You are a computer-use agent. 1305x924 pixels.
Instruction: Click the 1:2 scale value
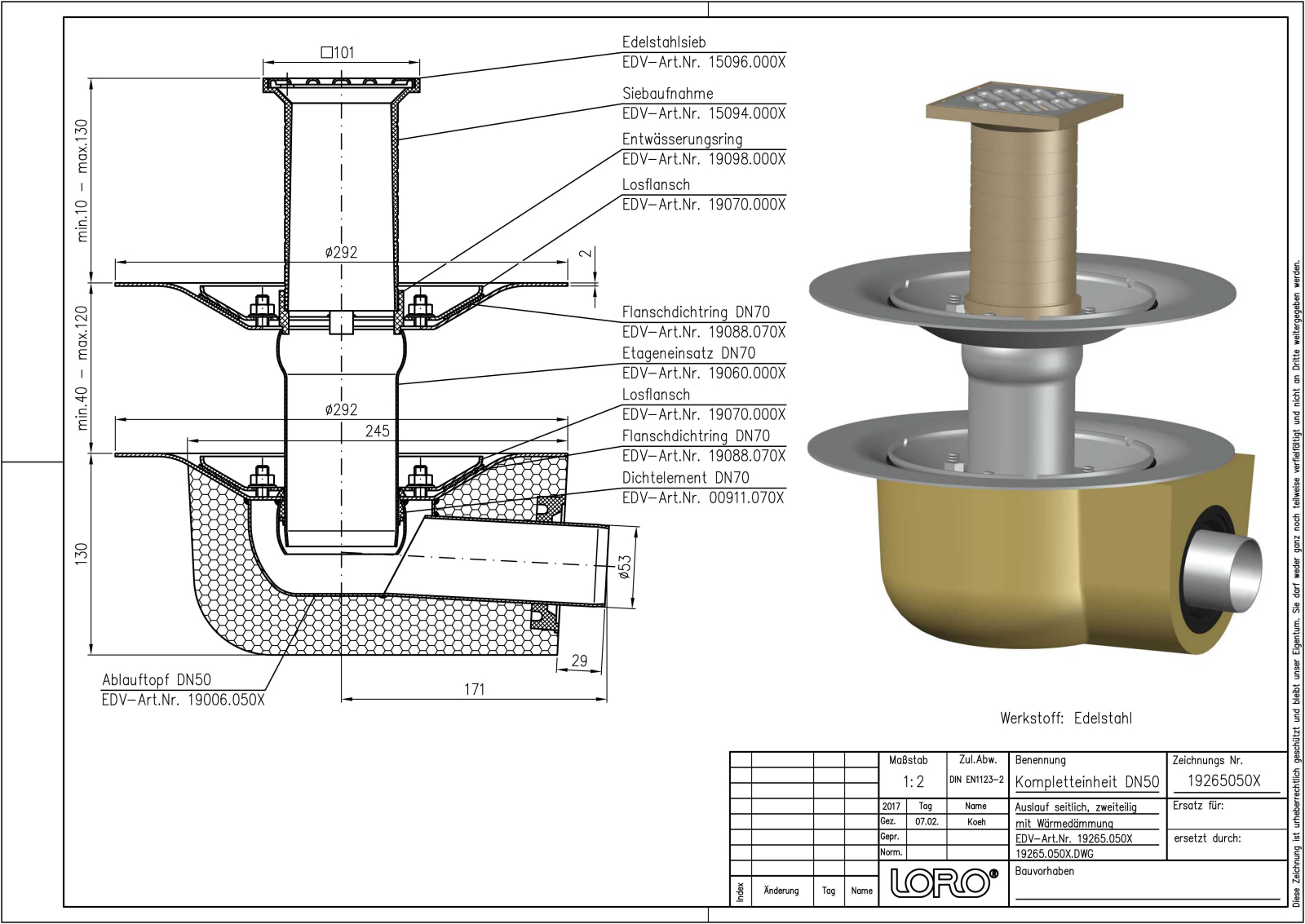pyautogui.click(x=913, y=781)
